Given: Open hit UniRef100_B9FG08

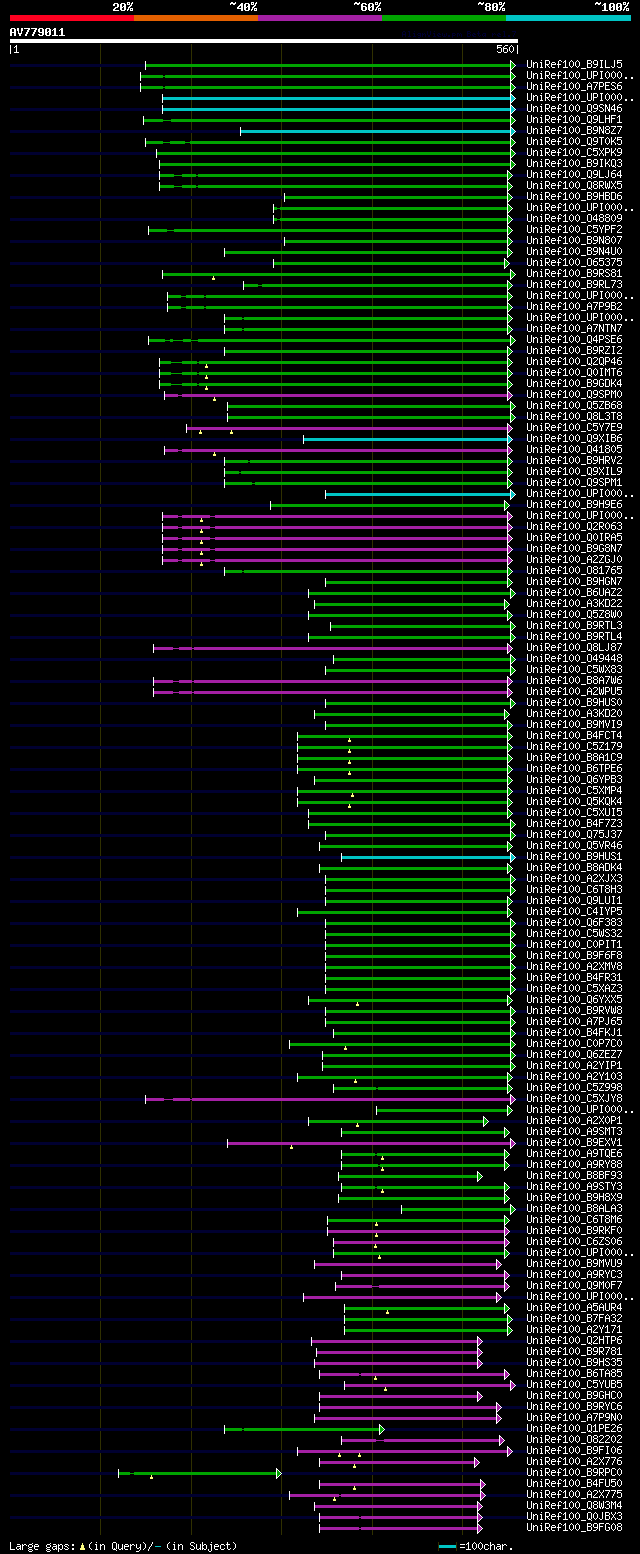Looking at the screenshot, I should point(574,1527).
